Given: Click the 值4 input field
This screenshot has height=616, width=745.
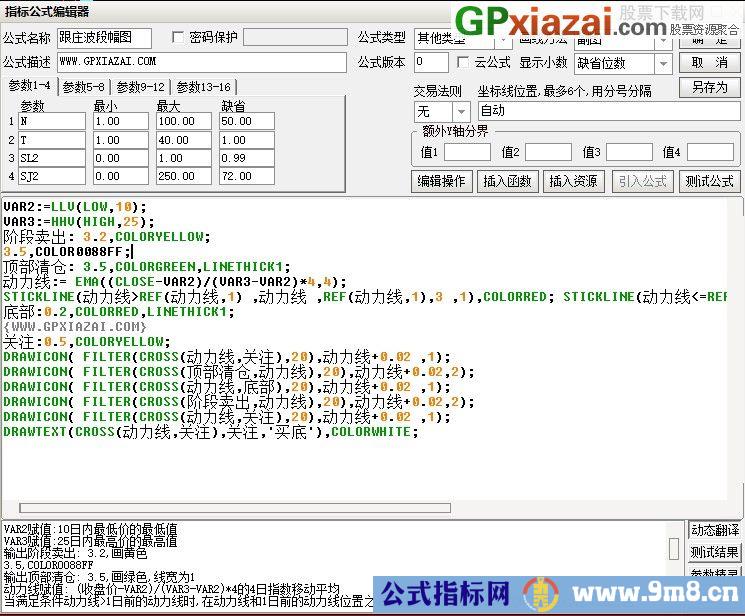Looking at the screenshot, I should 710,153.
